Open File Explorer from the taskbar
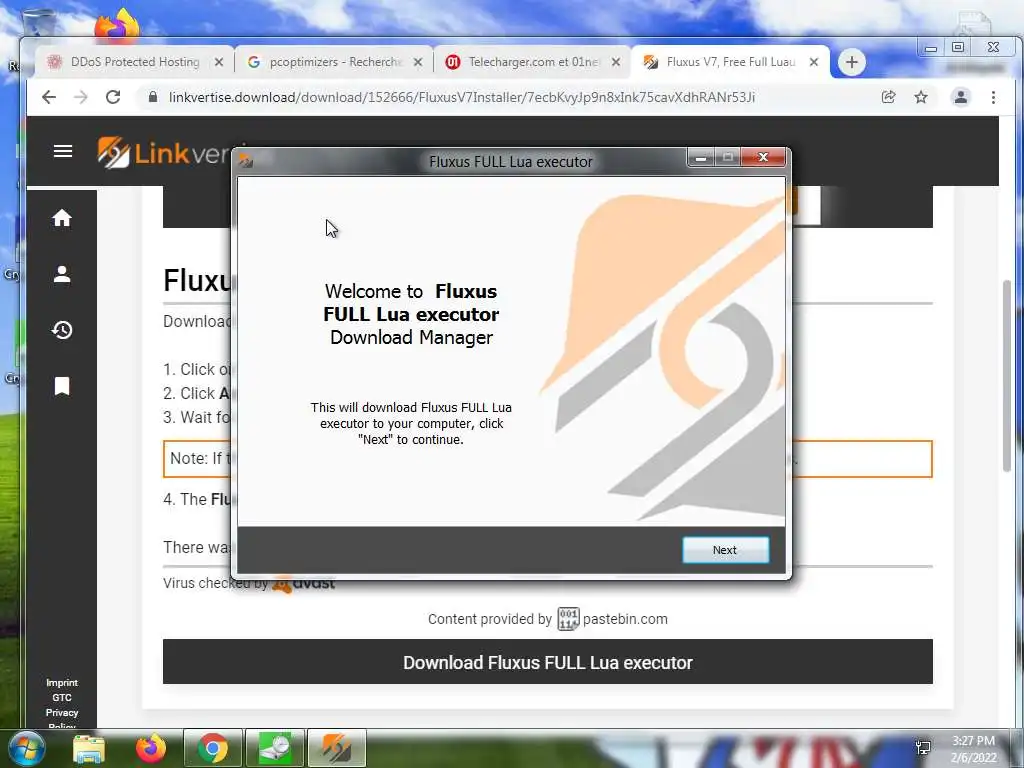 89,748
